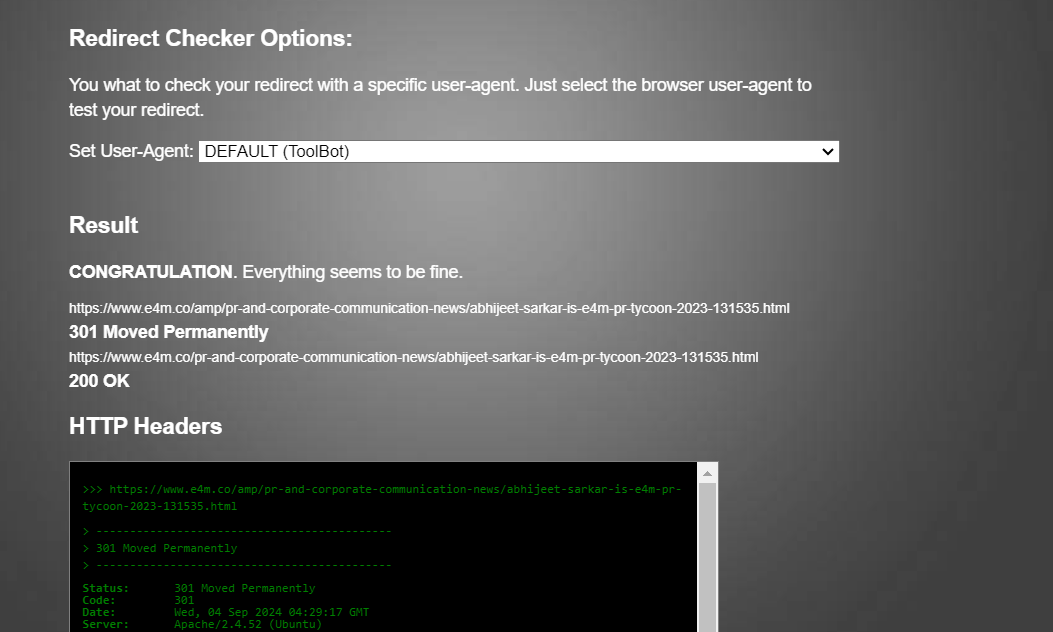Click the Result section heading

tap(103, 225)
